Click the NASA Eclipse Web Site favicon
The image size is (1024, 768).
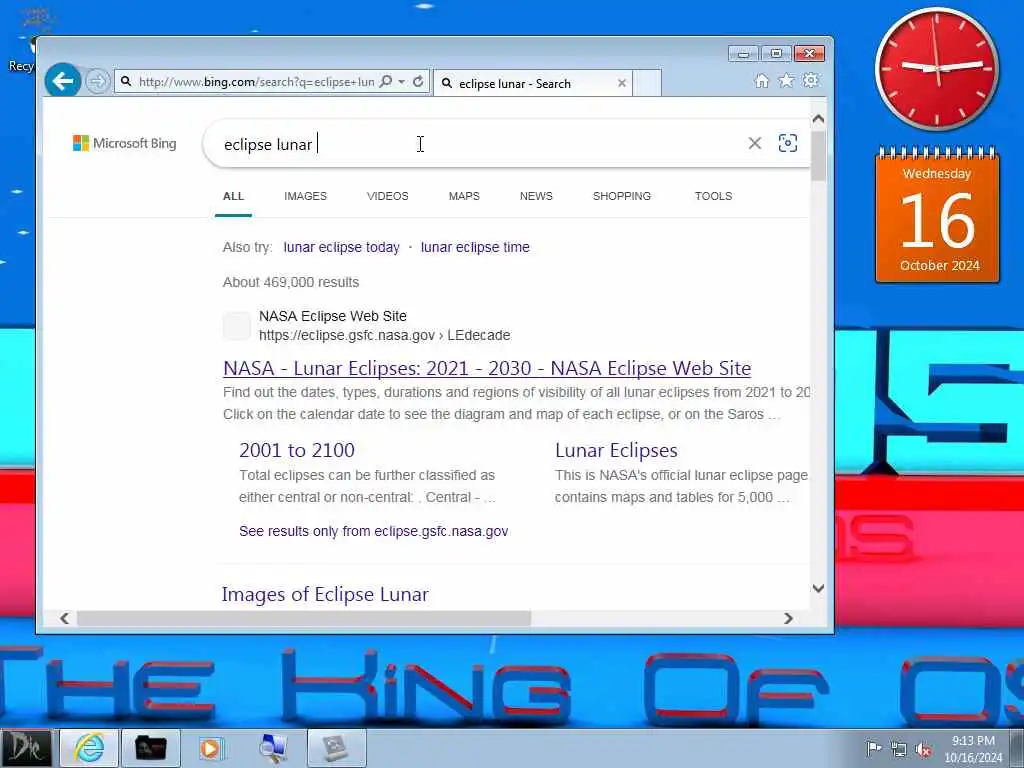(236, 325)
